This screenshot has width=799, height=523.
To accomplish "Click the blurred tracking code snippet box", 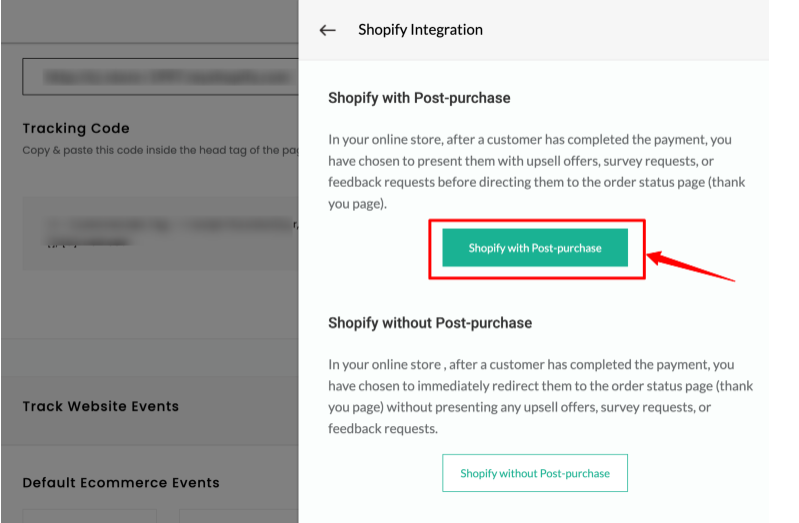I will tap(160, 233).
